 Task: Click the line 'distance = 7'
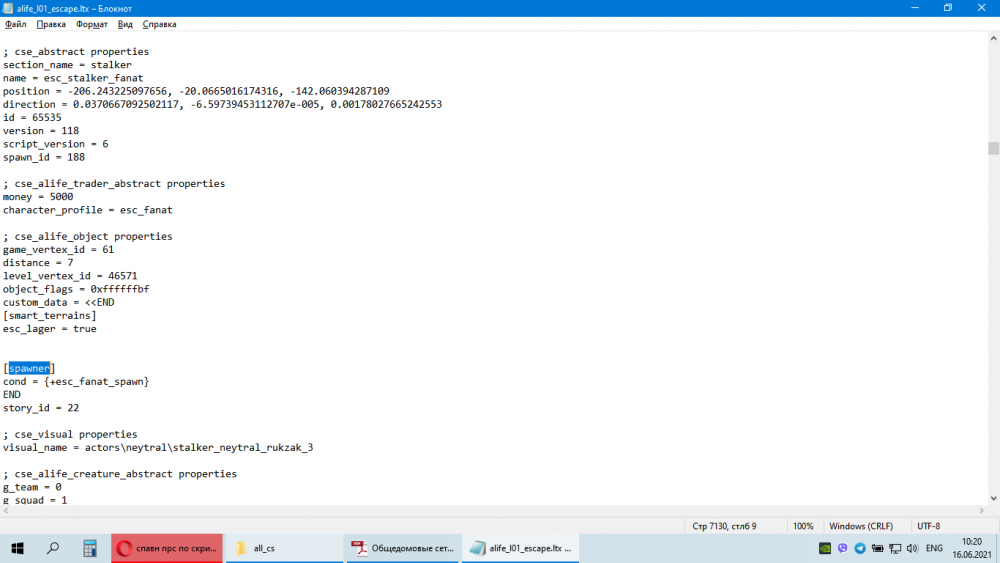(38, 263)
